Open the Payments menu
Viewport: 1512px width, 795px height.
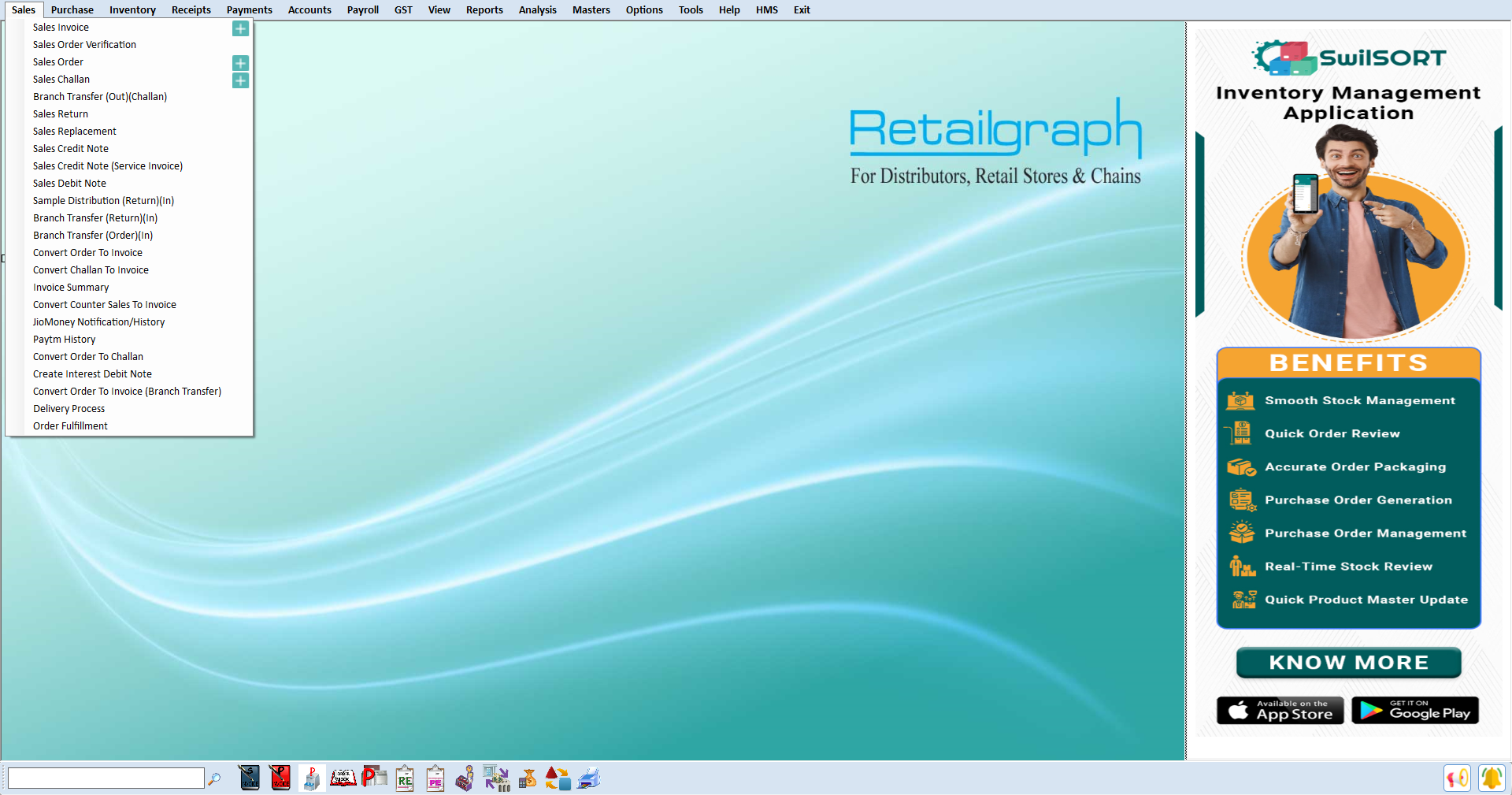click(x=250, y=9)
